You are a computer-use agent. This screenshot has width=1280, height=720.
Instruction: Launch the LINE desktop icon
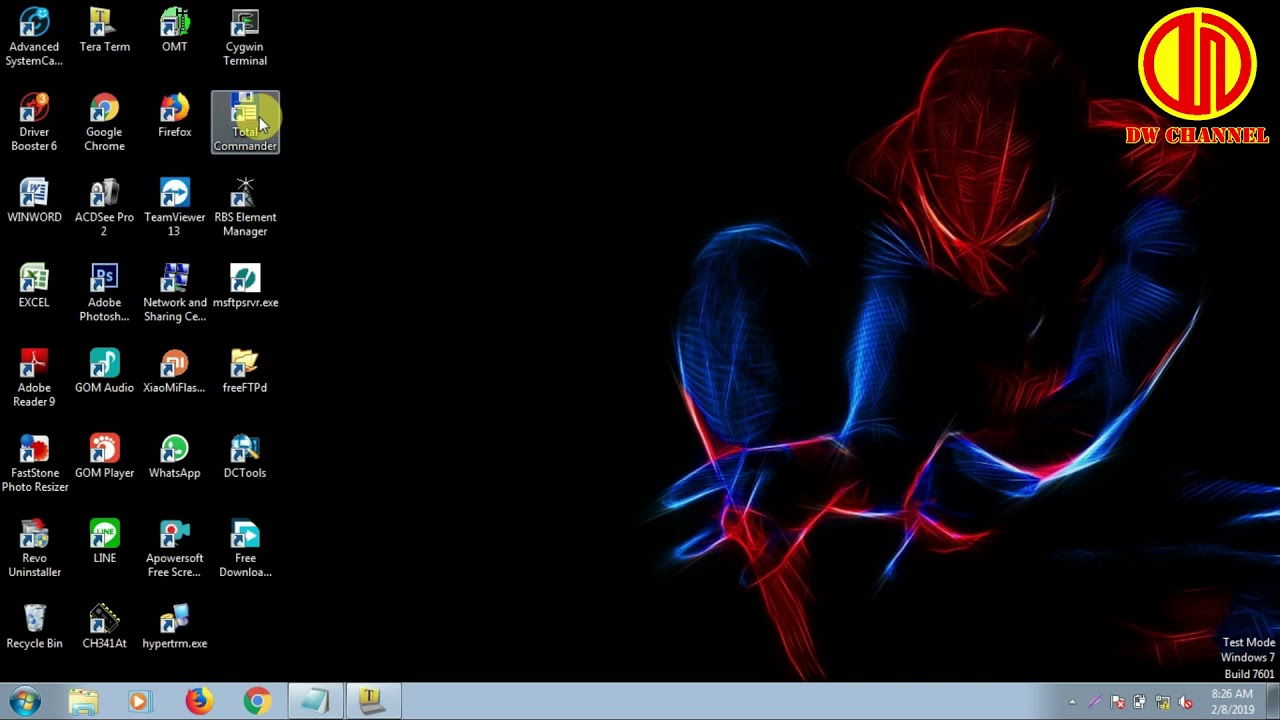click(x=104, y=541)
